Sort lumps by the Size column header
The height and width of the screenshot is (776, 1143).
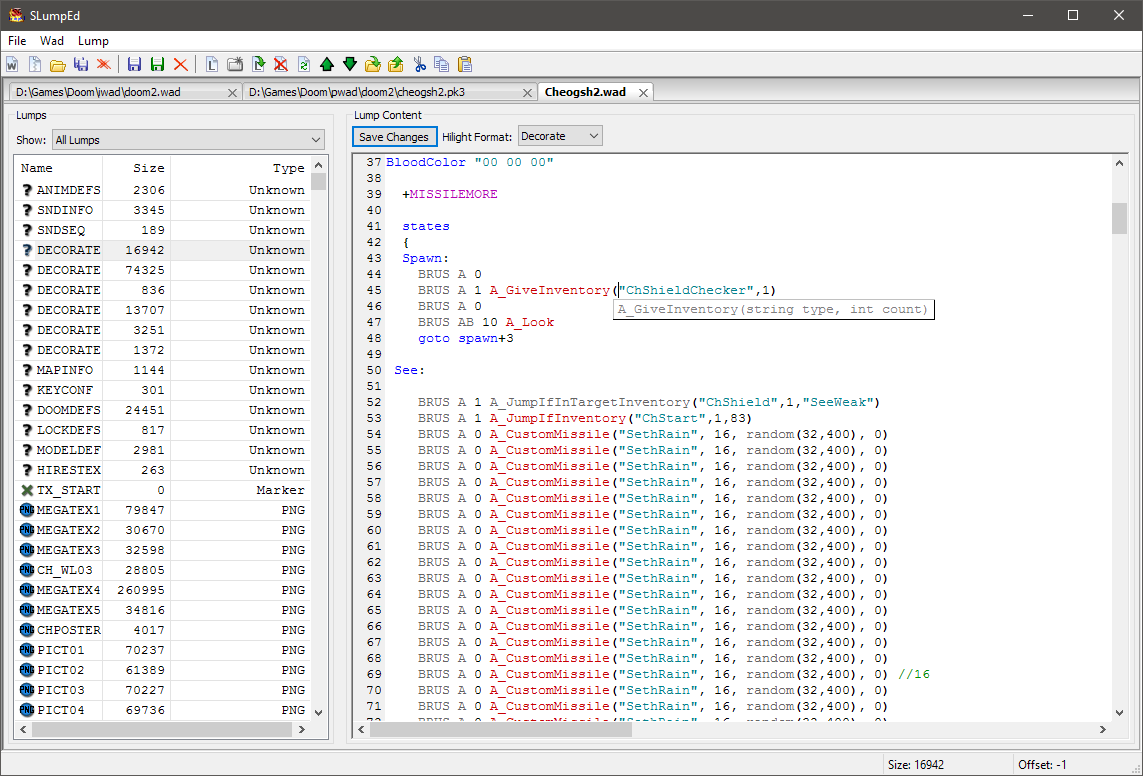click(136, 168)
